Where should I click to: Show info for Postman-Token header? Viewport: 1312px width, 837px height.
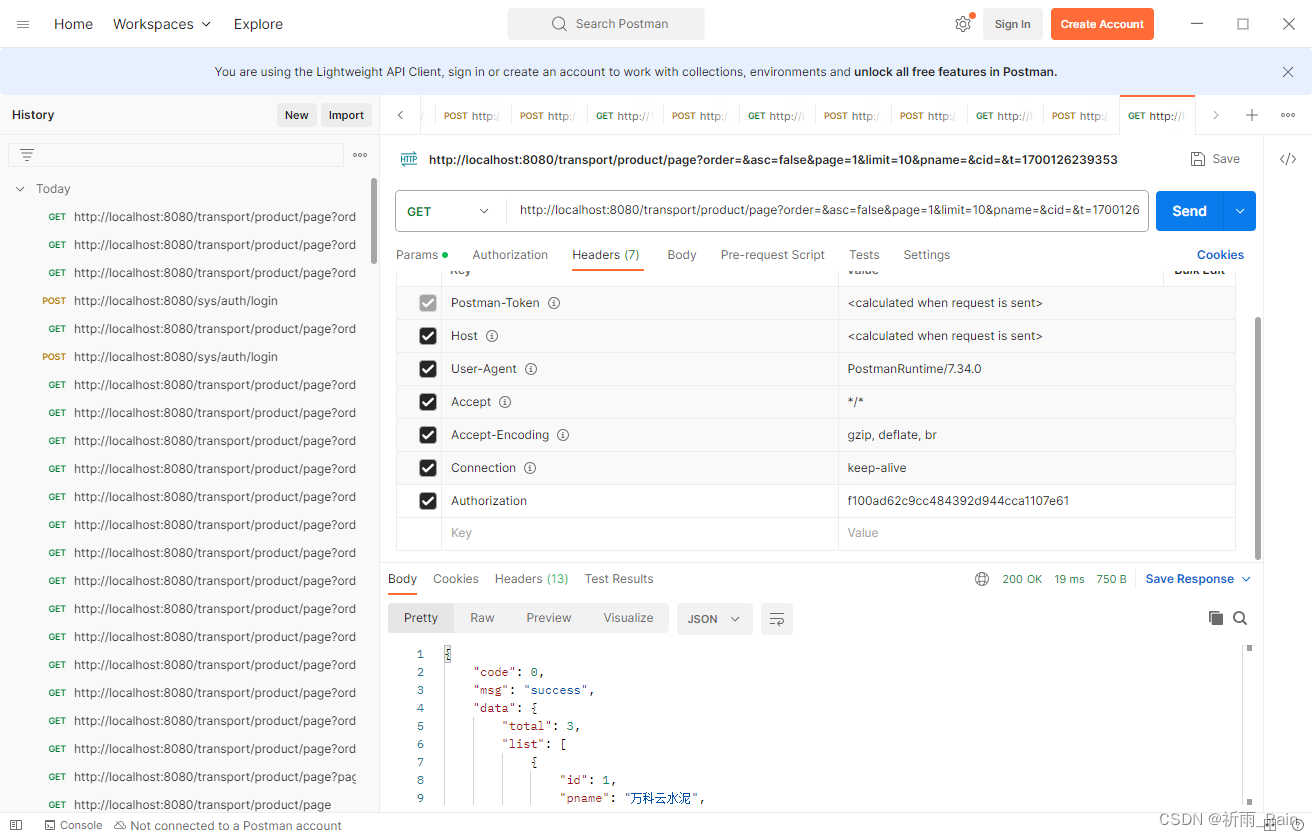554,303
